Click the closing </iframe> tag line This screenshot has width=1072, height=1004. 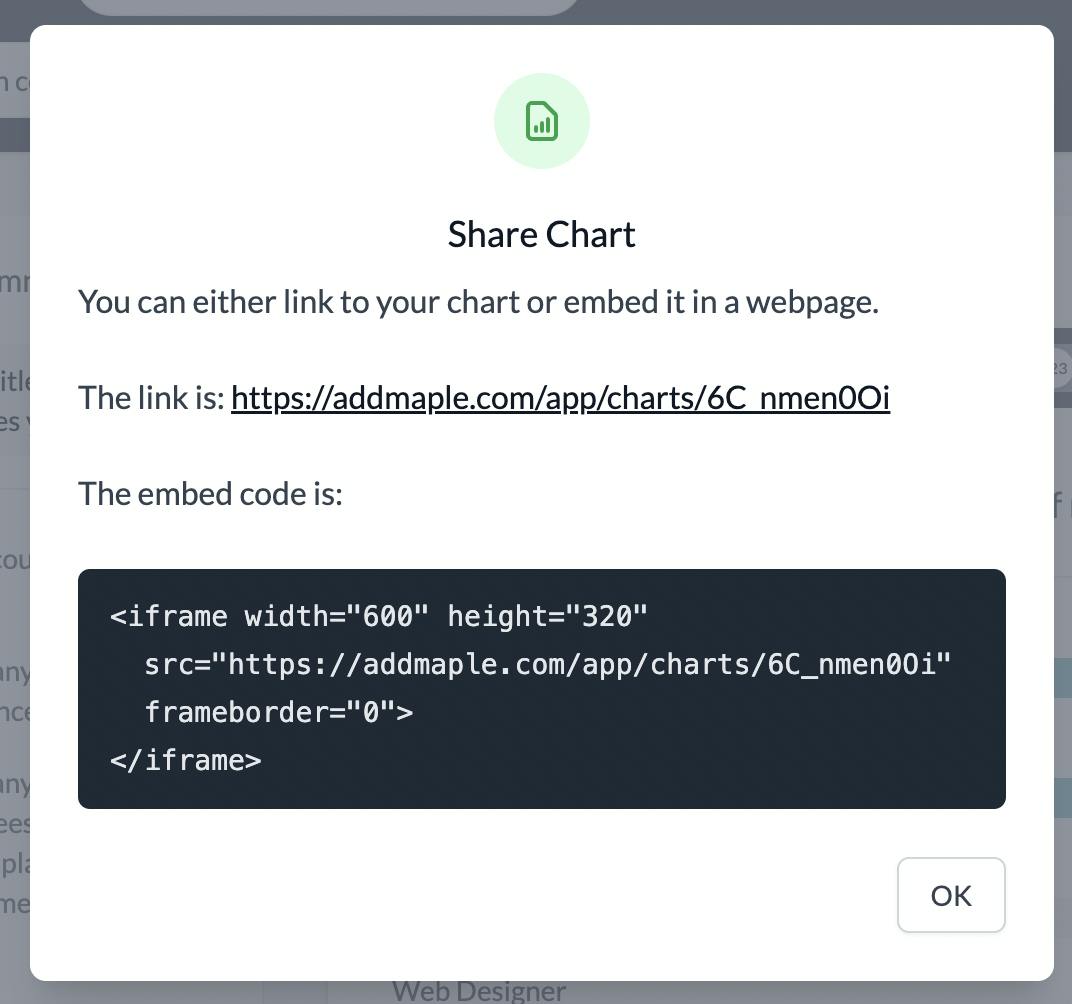[x=185, y=760]
